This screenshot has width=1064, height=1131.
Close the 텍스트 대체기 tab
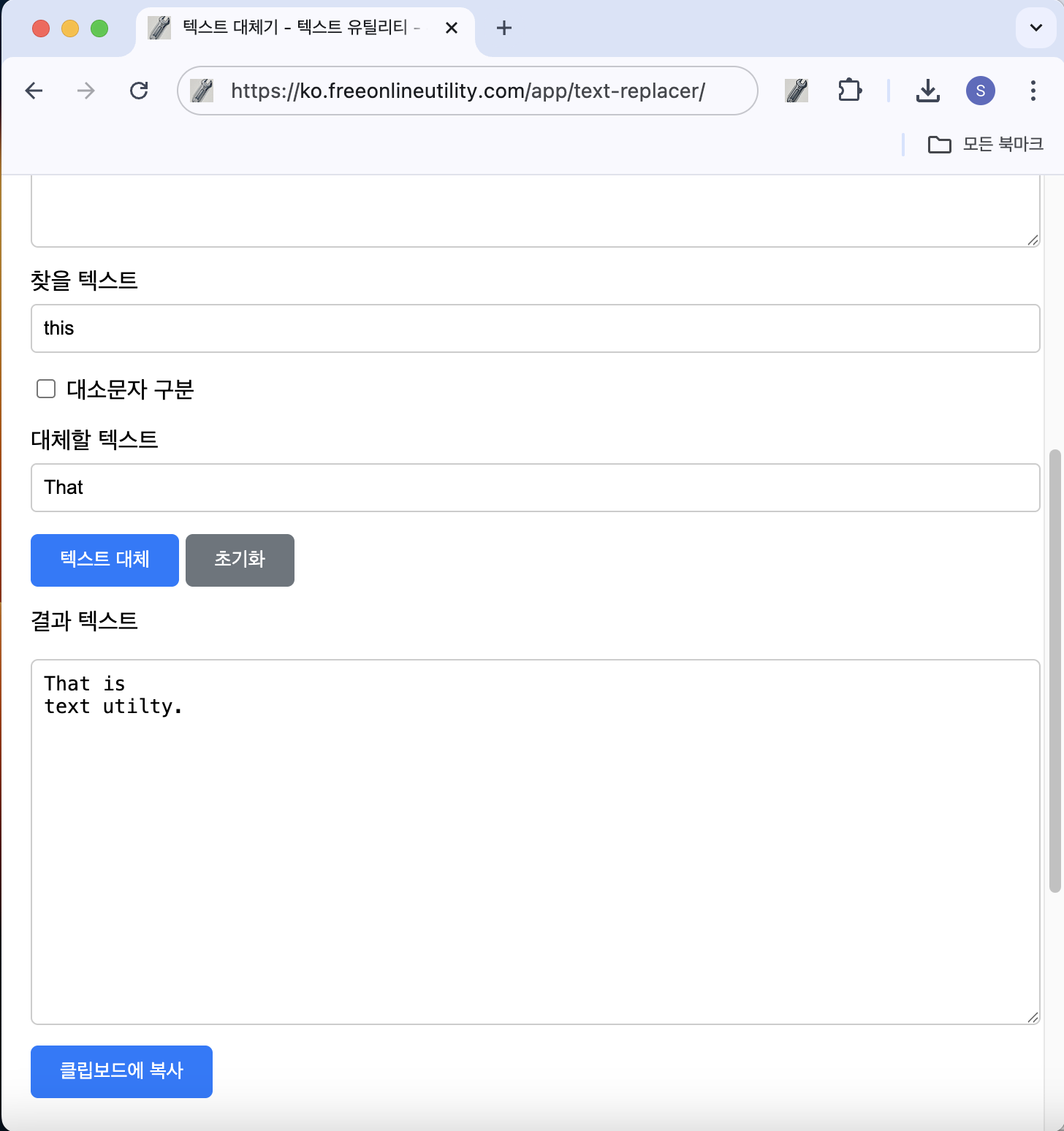pyautogui.click(x=452, y=28)
